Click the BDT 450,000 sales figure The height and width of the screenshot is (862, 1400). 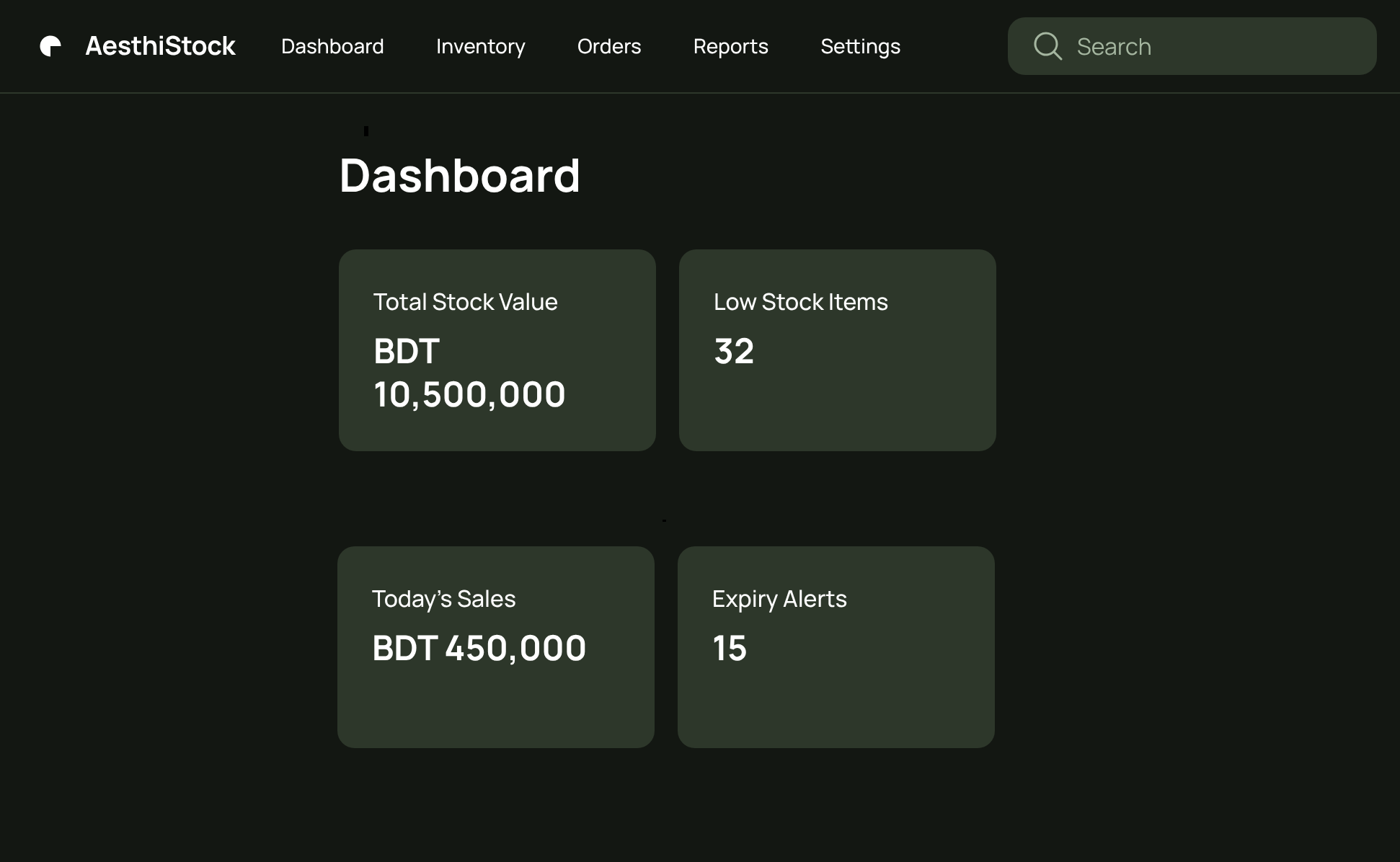[x=479, y=648]
